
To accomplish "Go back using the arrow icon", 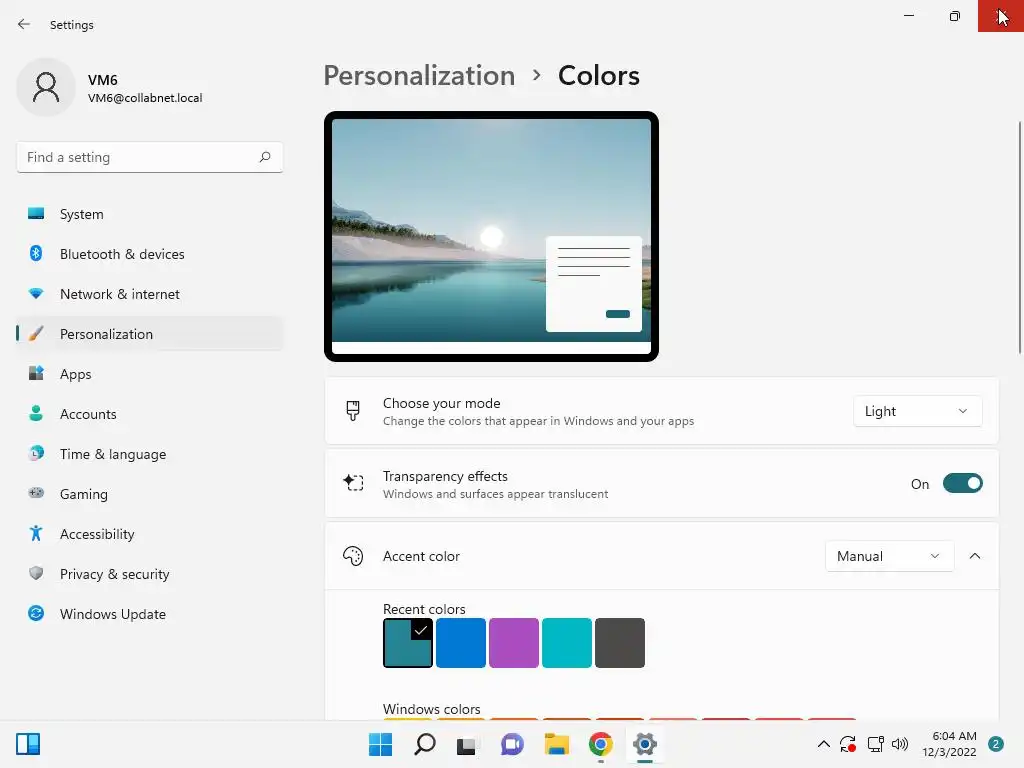I will click(x=24, y=24).
